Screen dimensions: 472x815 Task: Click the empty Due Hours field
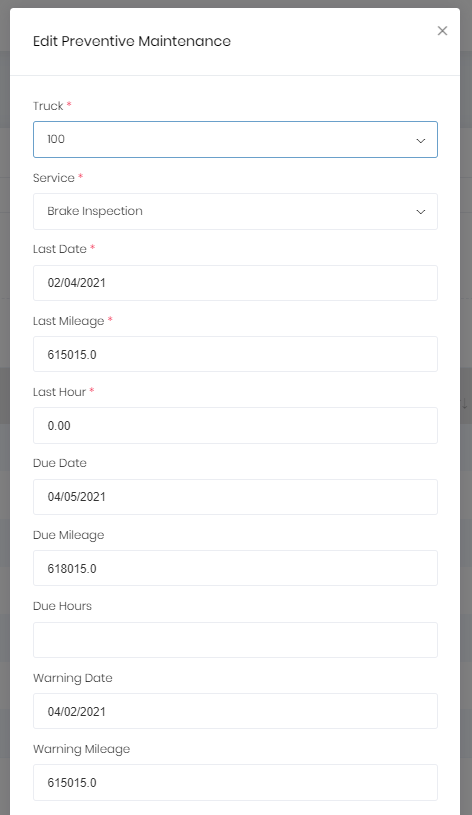point(235,640)
